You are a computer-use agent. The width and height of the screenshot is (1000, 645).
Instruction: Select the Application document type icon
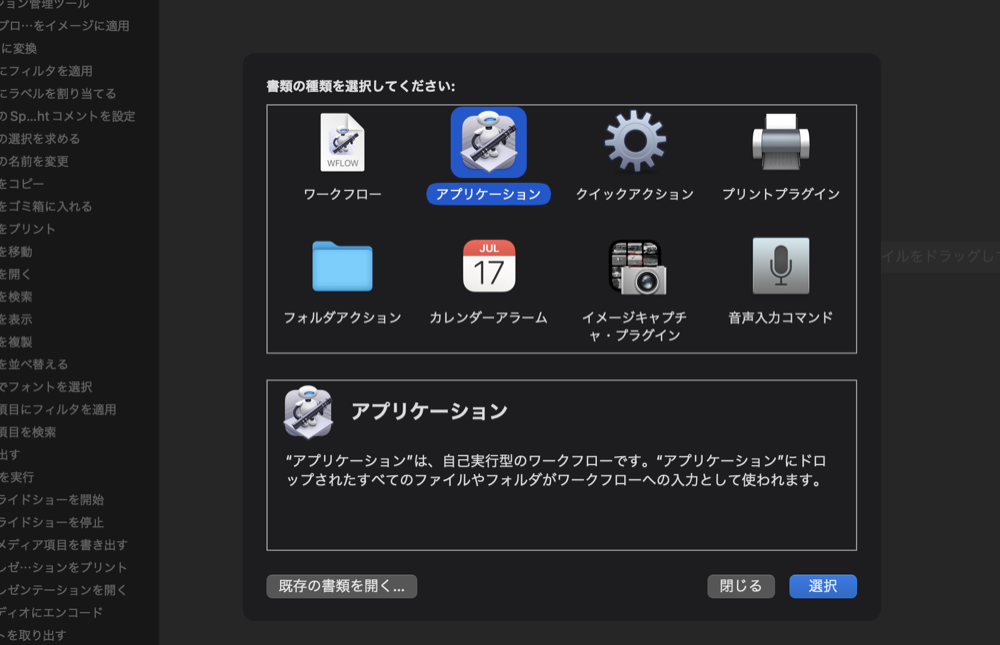(488, 142)
